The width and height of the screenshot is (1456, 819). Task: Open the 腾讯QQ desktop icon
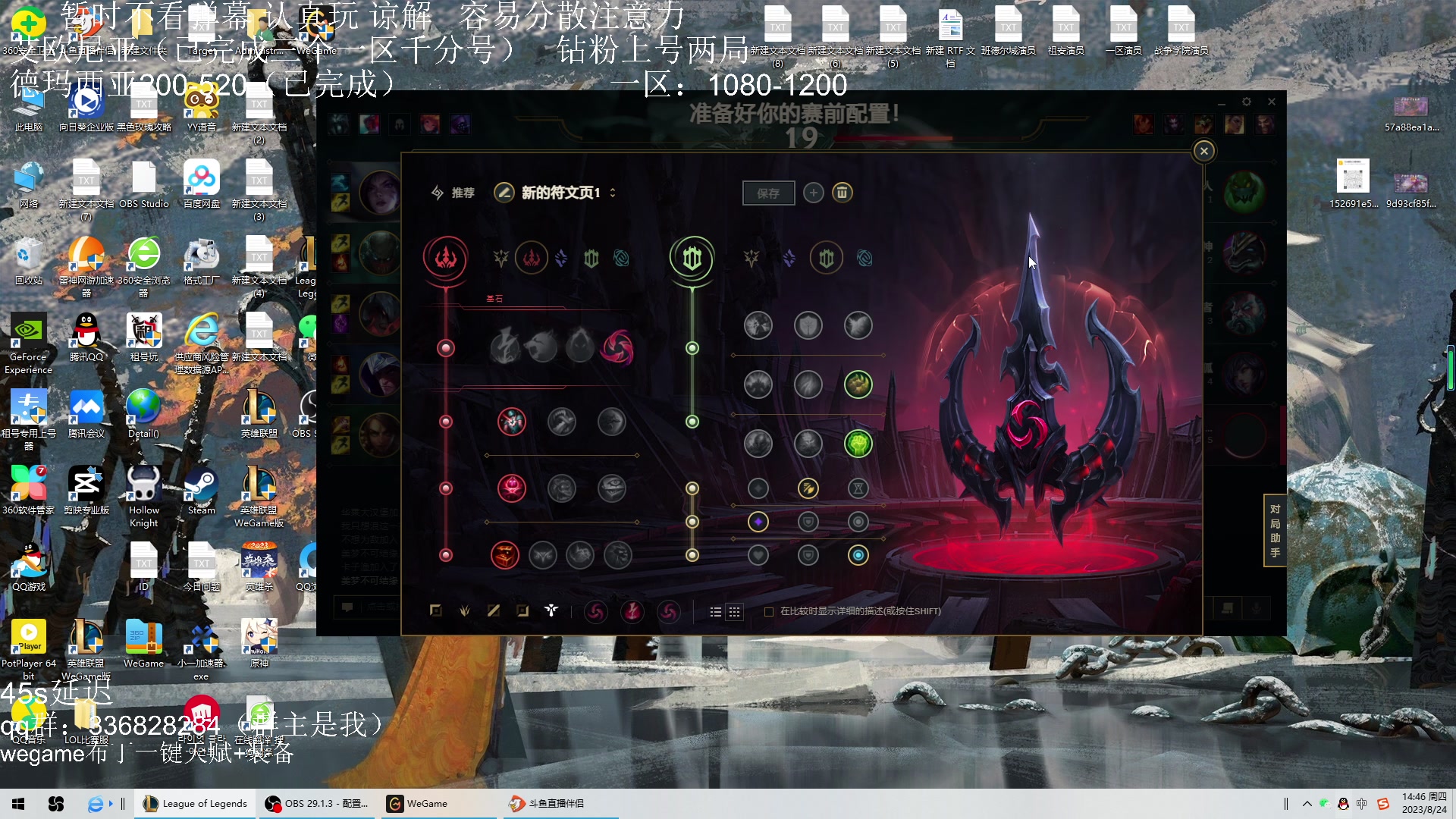pyautogui.click(x=86, y=338)
